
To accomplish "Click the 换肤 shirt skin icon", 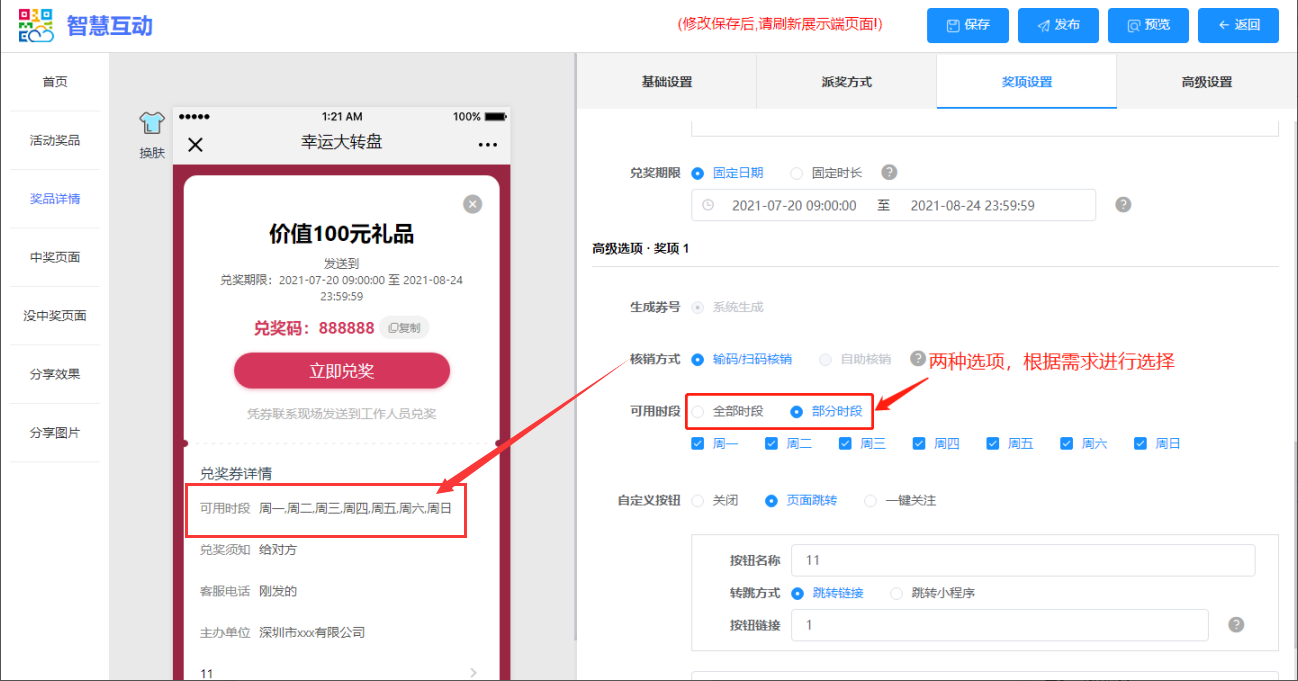I will (151, 124).
